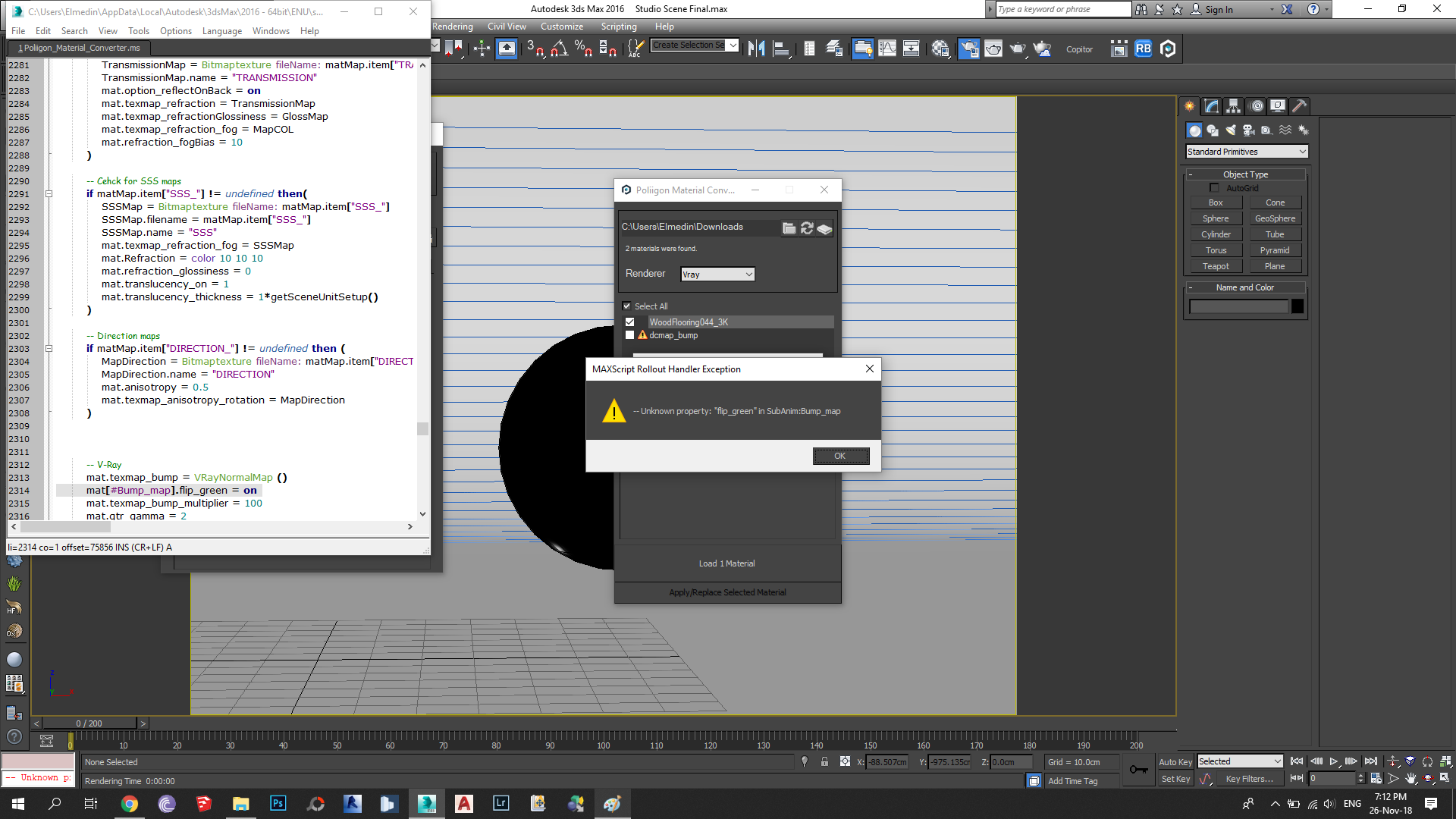The width and height of the screenshot is (1456, 819).
Task: Click the Mirror tool icon
Action: pos(756,49)
